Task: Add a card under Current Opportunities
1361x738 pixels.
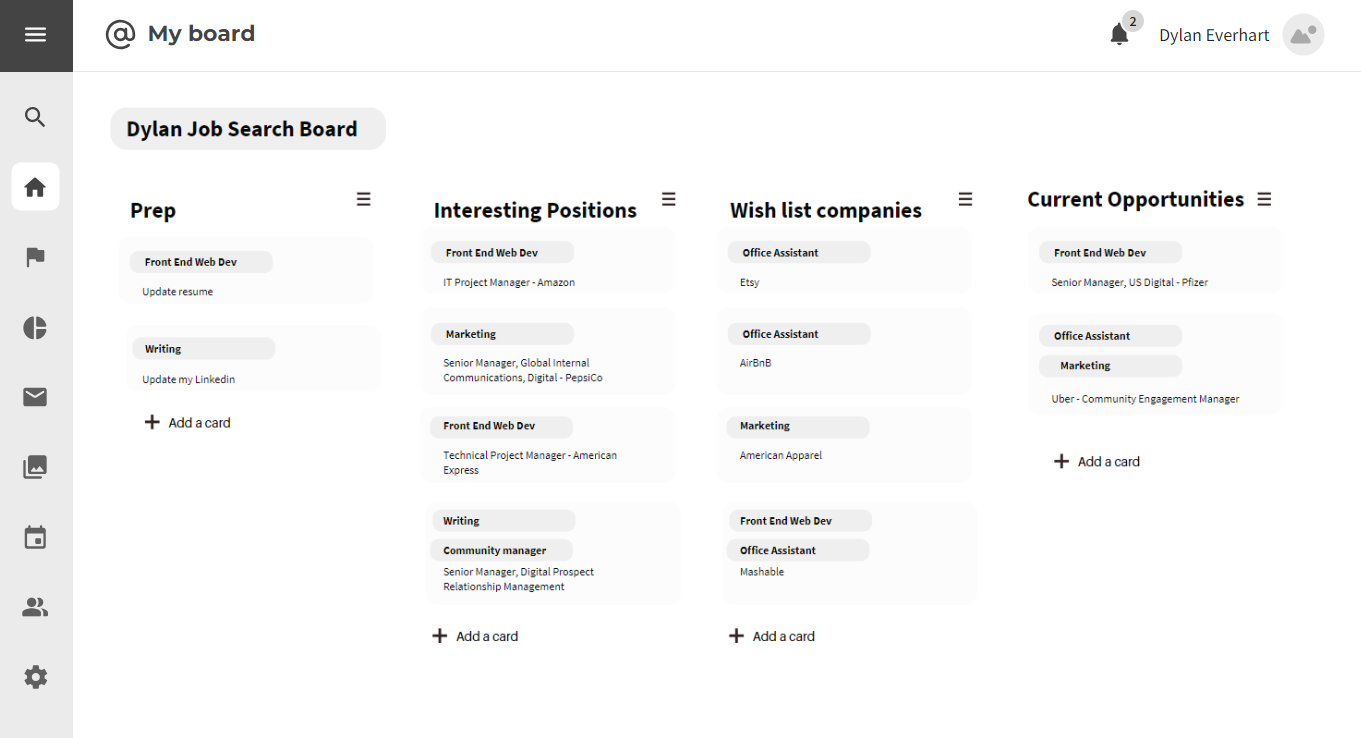Action: (x=1097, y=461)
